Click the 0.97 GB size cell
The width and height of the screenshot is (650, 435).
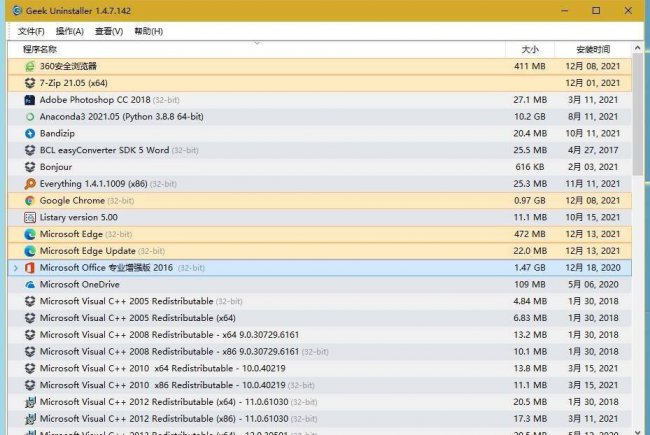(x=530, y=201)
